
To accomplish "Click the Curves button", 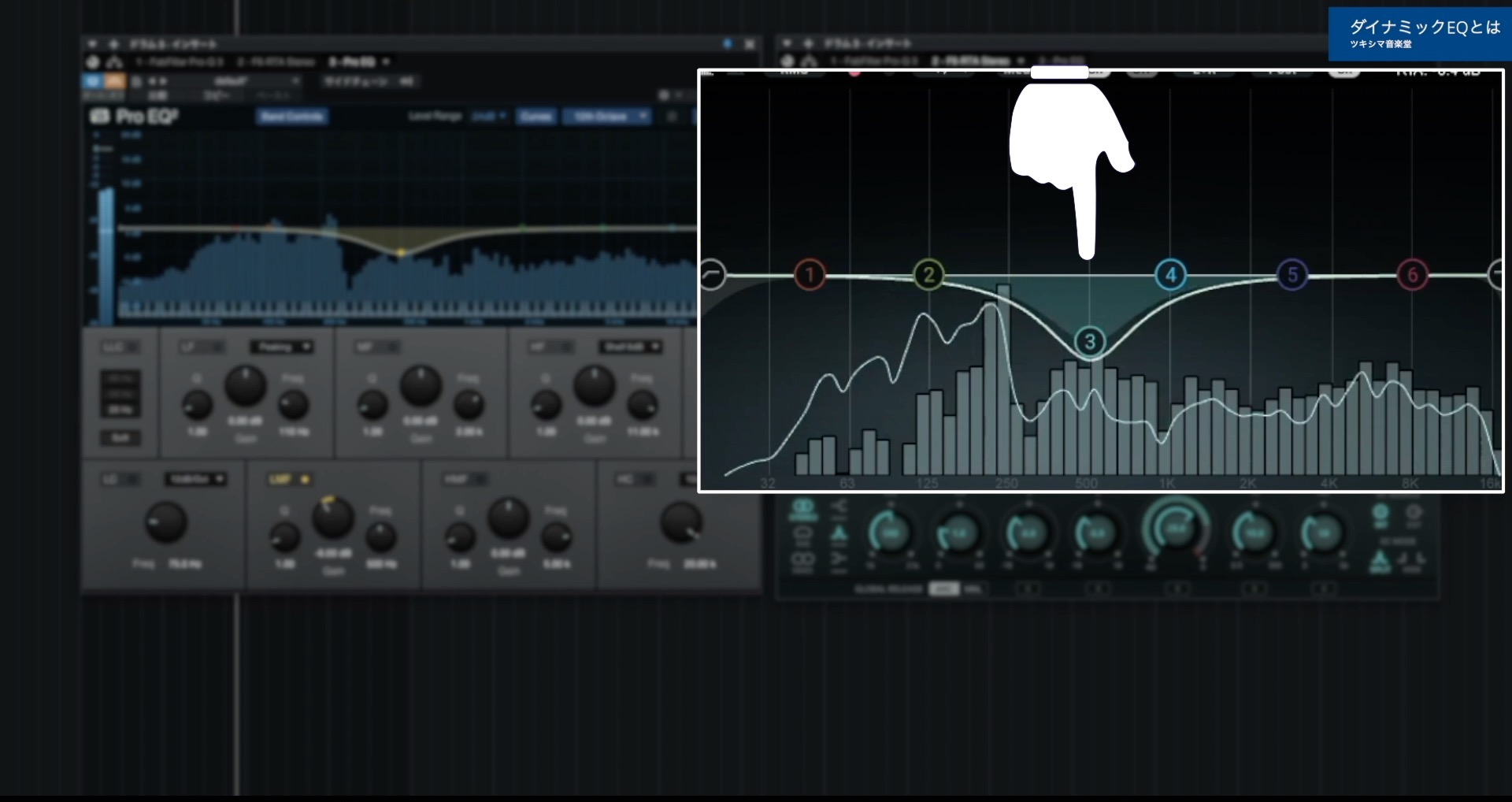I will click(x=536, y=116).
